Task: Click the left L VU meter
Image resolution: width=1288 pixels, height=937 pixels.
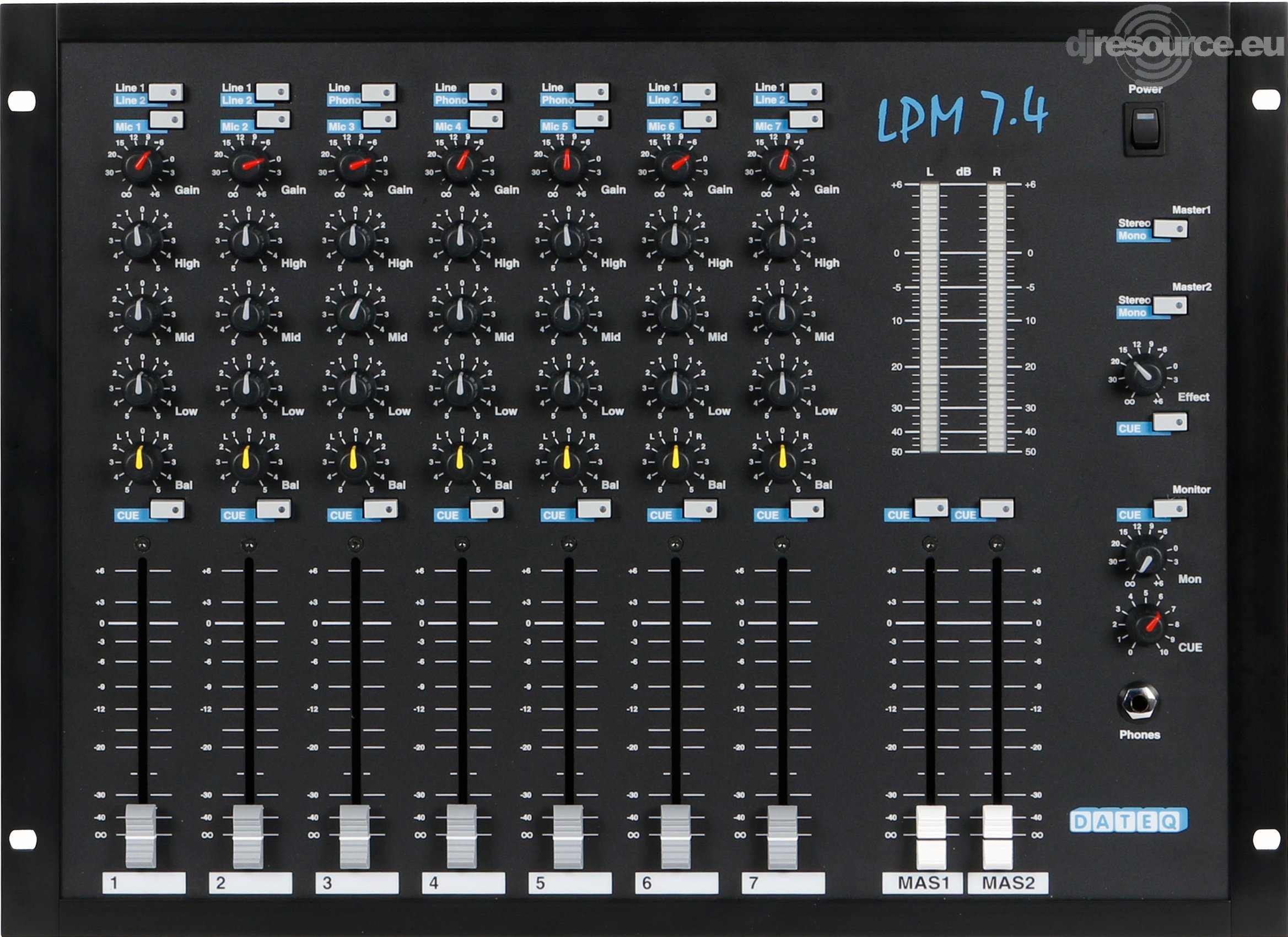Action: (930, 318)
